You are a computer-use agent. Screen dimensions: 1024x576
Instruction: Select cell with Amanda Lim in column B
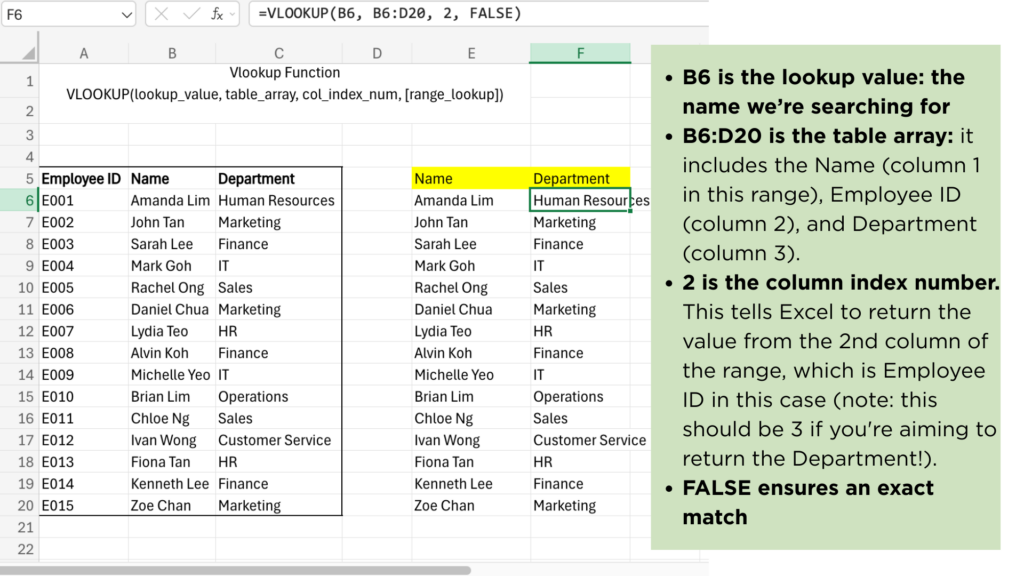(172, 200)
